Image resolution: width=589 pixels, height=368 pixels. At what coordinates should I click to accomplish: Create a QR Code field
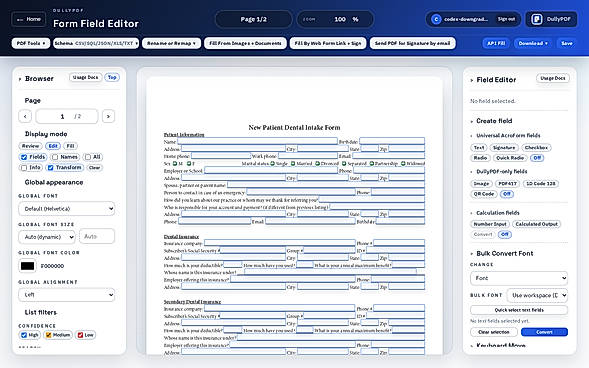pos(484,194)
